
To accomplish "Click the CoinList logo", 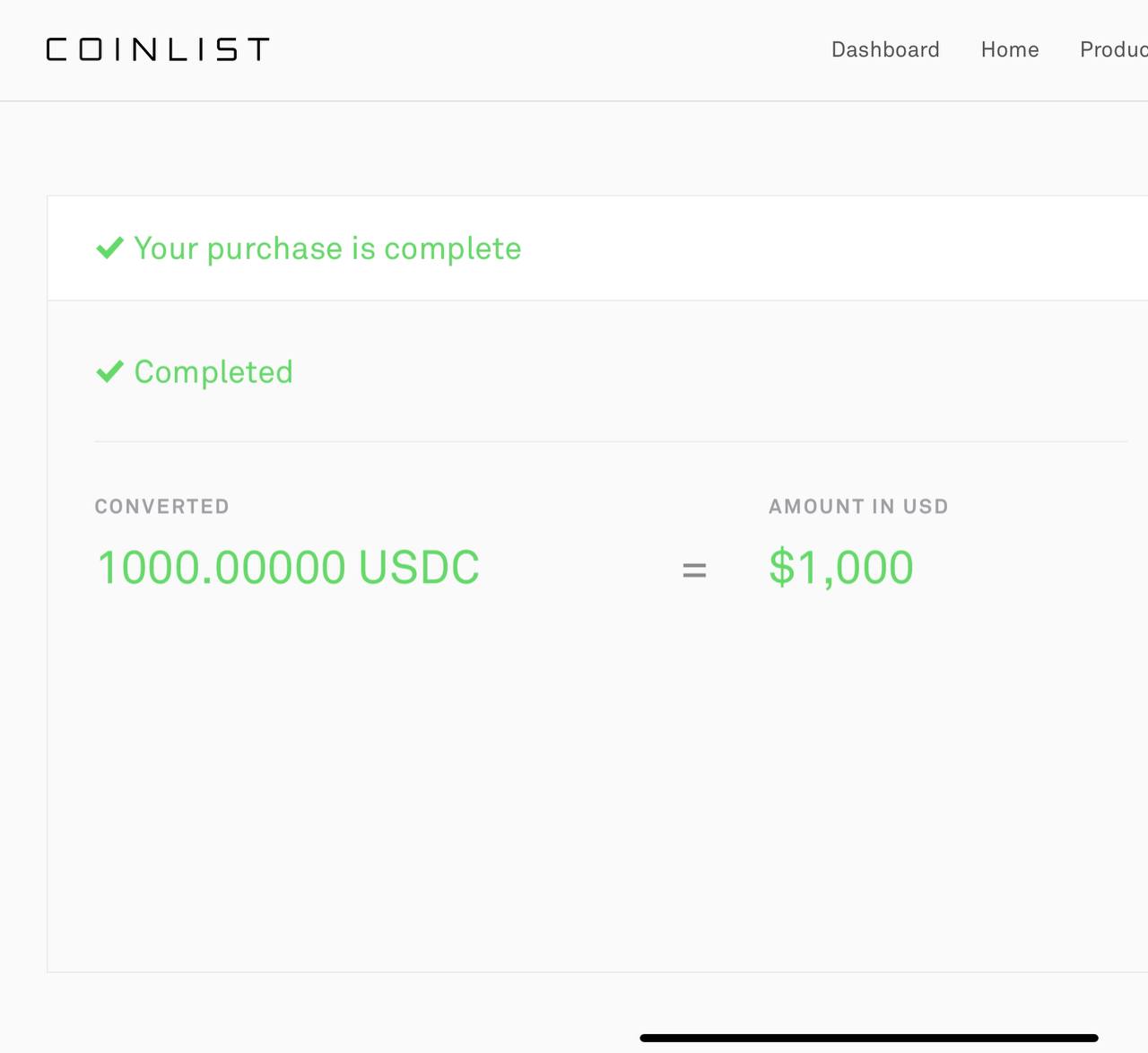I will pos(158,49).
